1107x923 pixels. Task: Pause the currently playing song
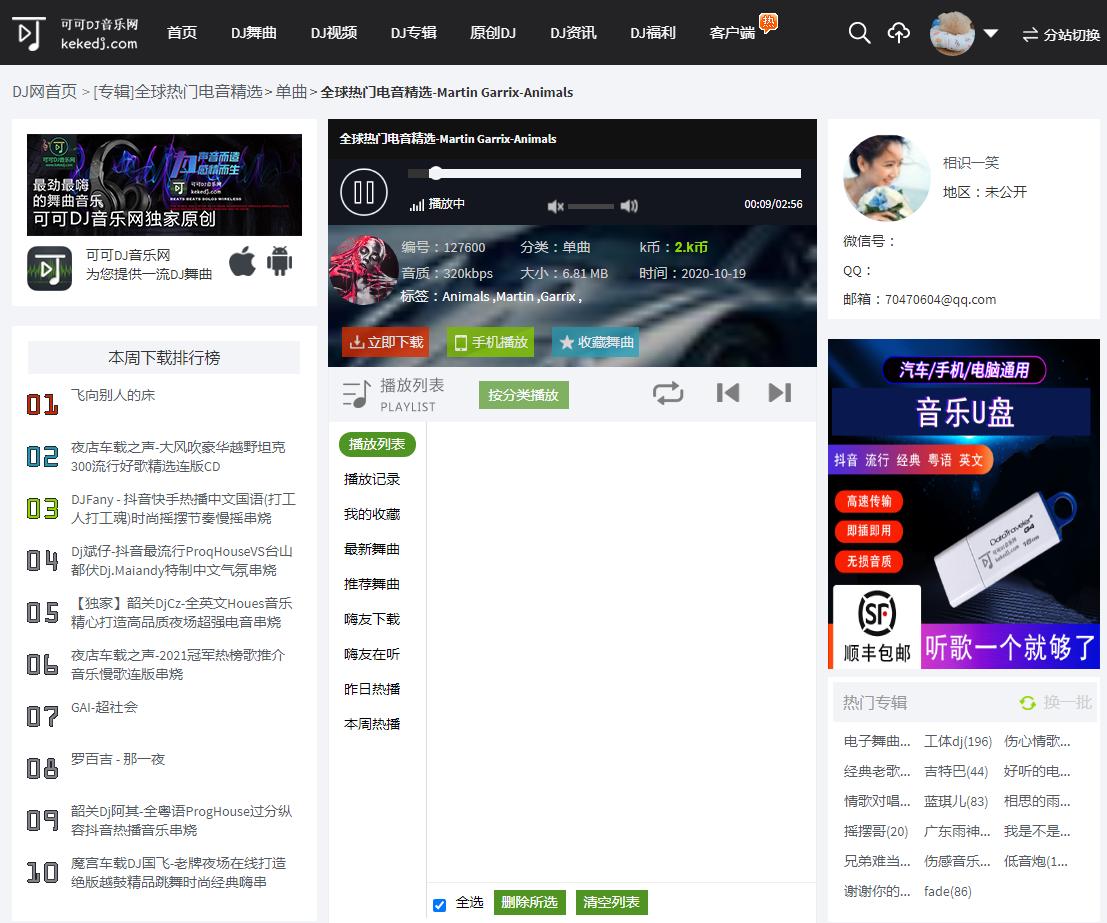point(363,192)
